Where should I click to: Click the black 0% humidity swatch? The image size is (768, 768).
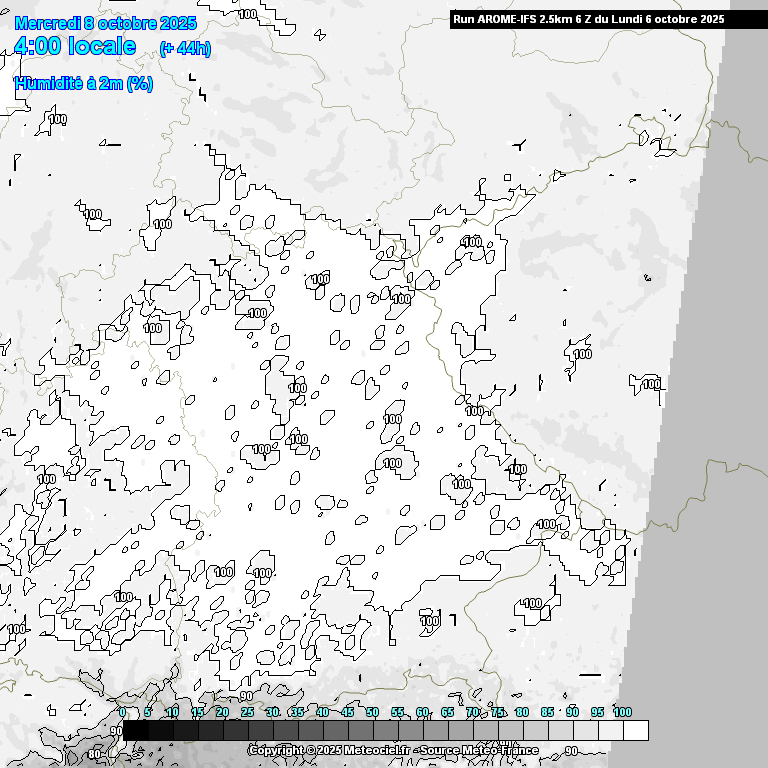coord(135,731)
